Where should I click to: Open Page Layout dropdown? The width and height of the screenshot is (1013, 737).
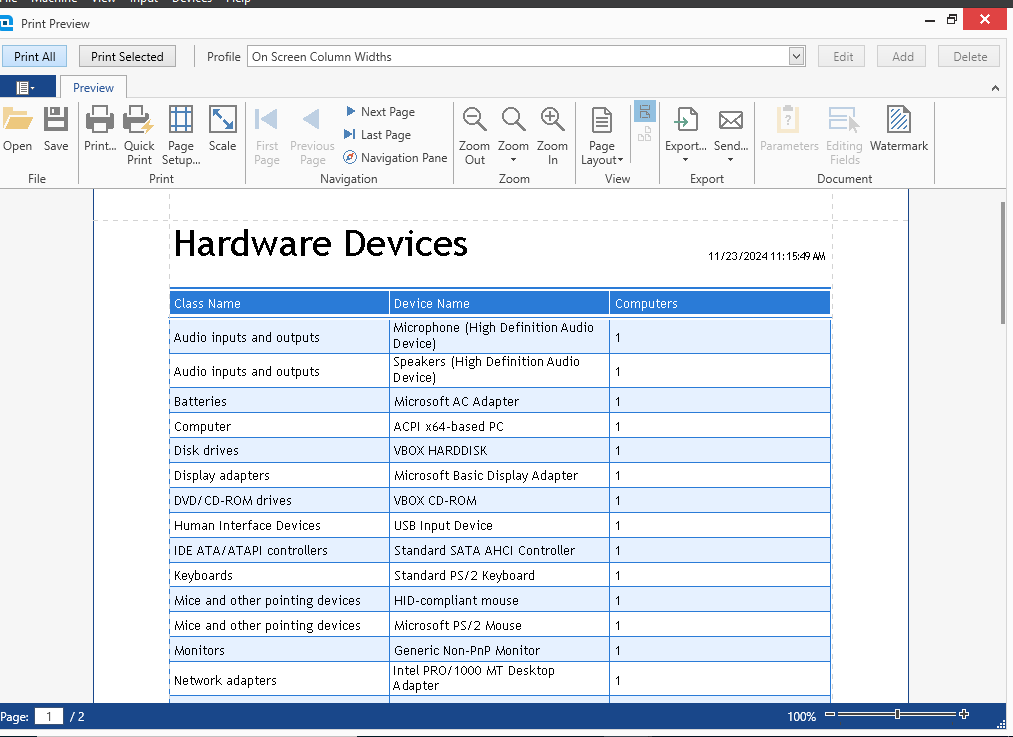(x=601, y=135)
